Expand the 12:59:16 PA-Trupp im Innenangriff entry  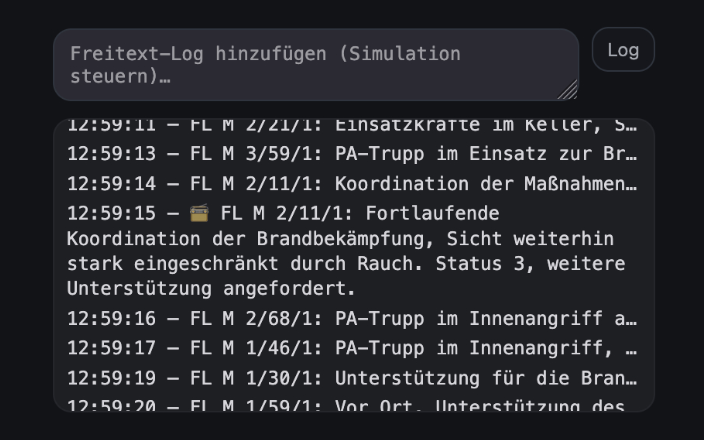pos(352,319)
